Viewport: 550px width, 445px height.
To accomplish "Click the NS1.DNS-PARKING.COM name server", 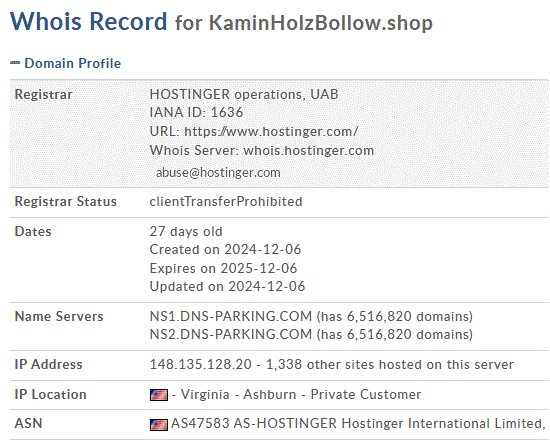I will click(231, 316).
